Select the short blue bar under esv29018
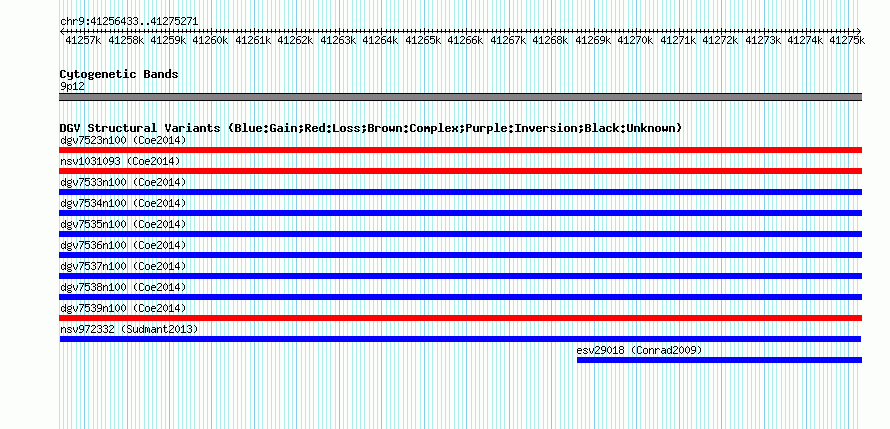The width and height of the screenshot is (890, 429). pyautogui.click(x=719, y=360)
